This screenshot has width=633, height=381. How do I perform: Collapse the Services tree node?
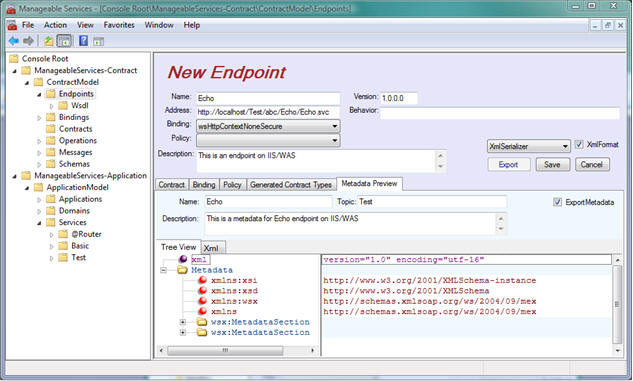39,223
